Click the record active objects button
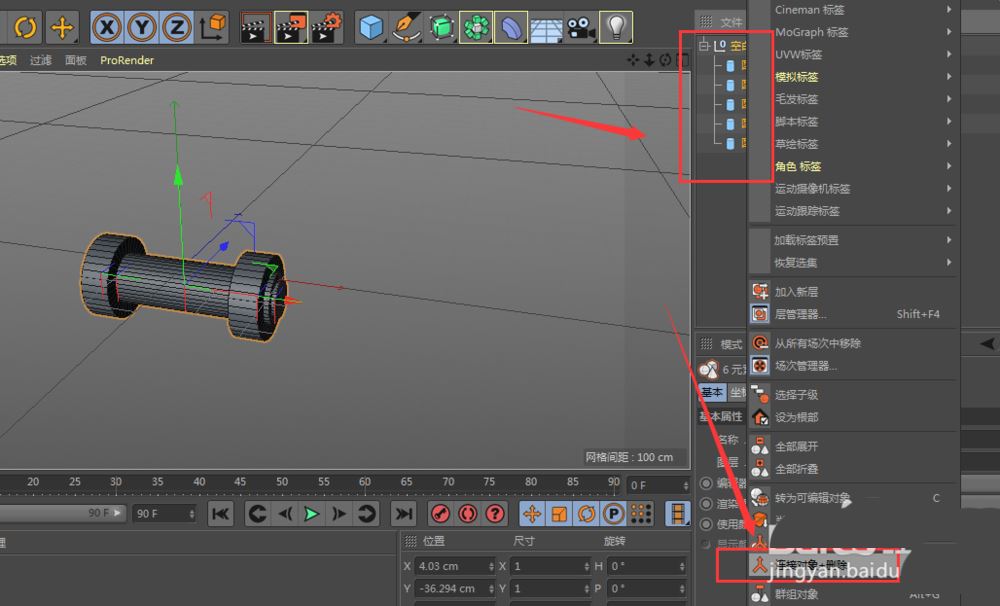 click(440, 514)
